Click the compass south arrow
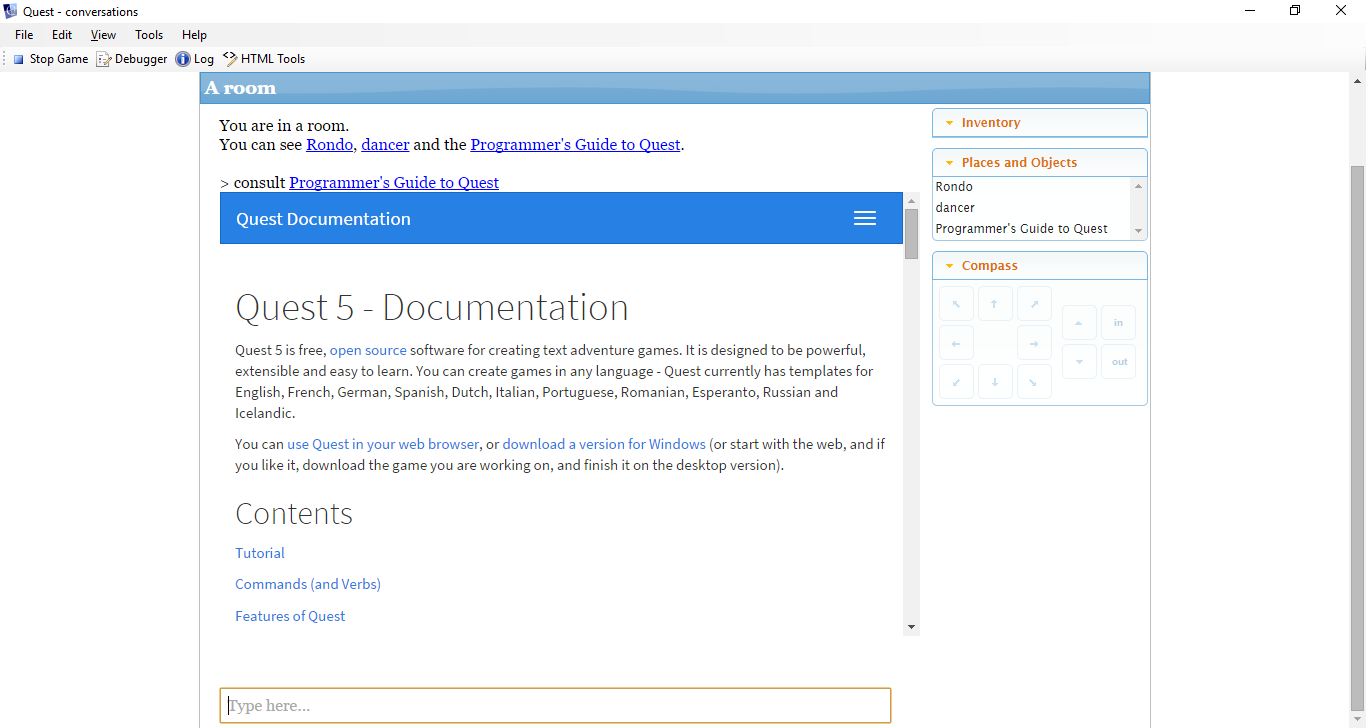 click(995, 382)
